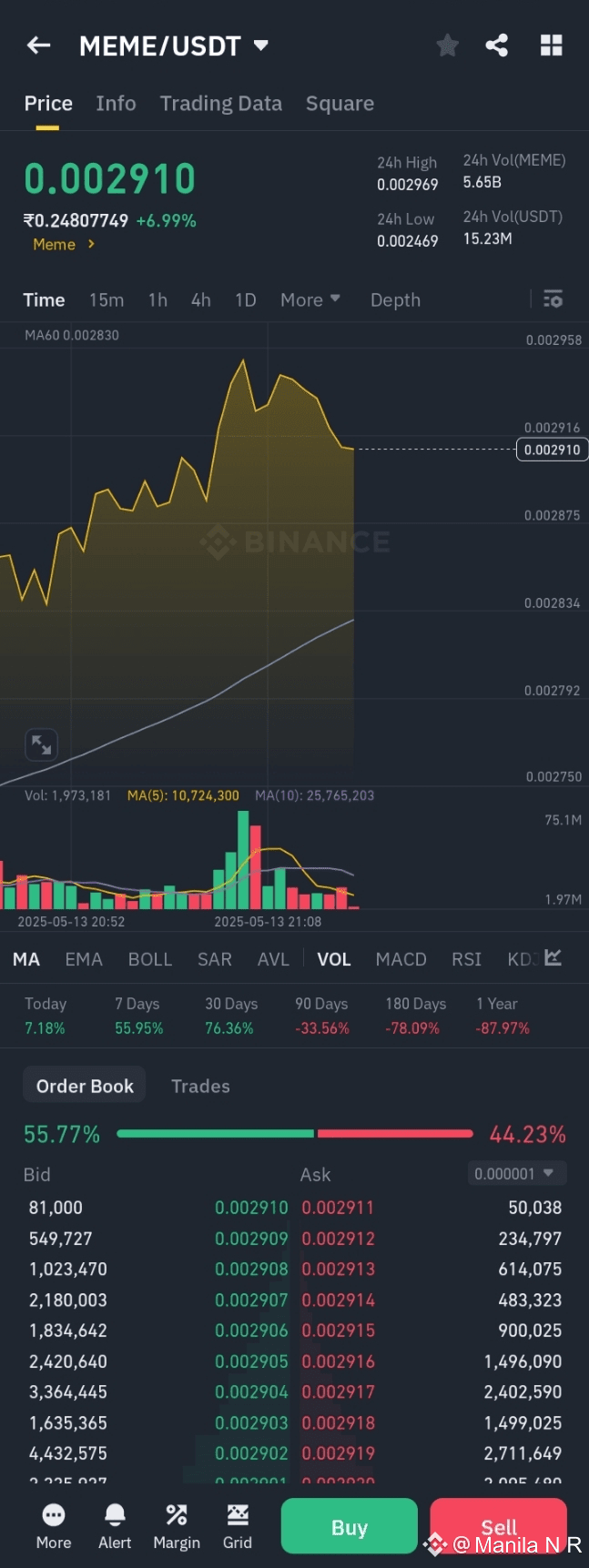Open the indicator chart settings icon
Screen dimensions: 589x1568
pos(553,958)
